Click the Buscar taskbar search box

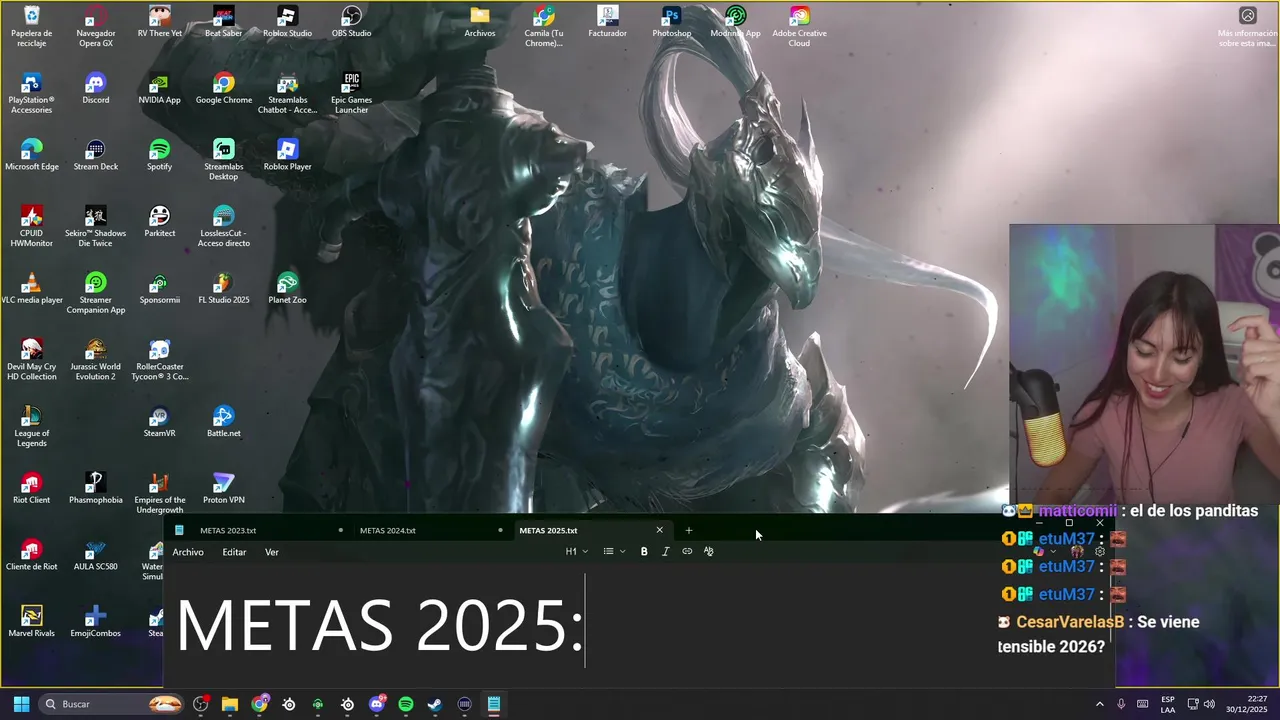pyautogui.click(x=112, y=704)
